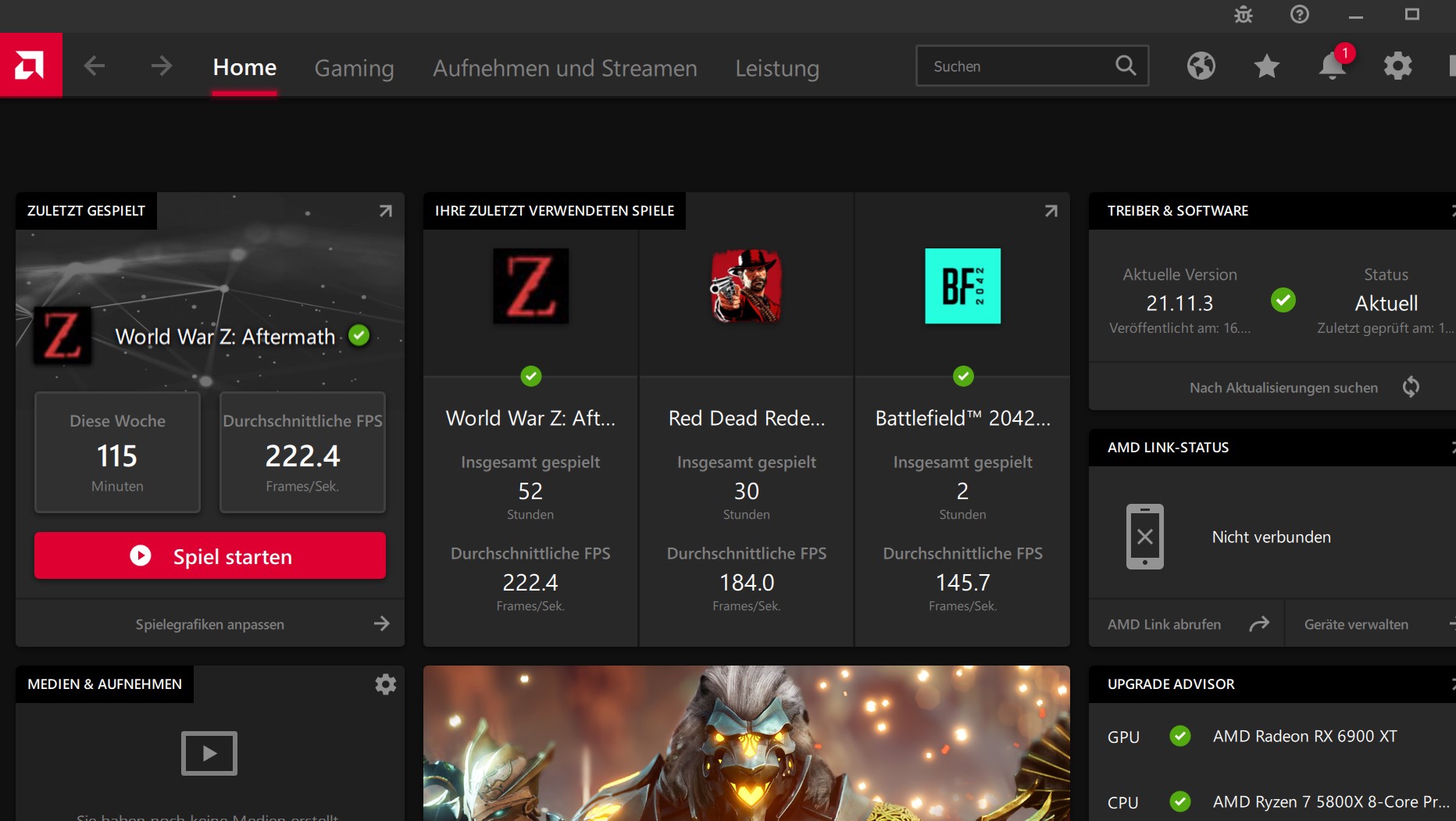Open the promotional game banner image
The image size is (1456, 821).
[747, 743]
